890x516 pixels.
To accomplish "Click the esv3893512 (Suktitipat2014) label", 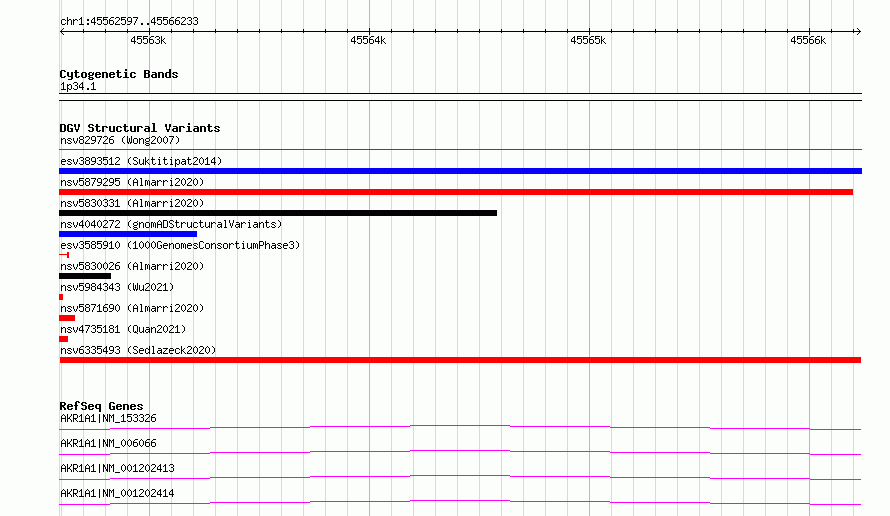I will pos(141,161).
